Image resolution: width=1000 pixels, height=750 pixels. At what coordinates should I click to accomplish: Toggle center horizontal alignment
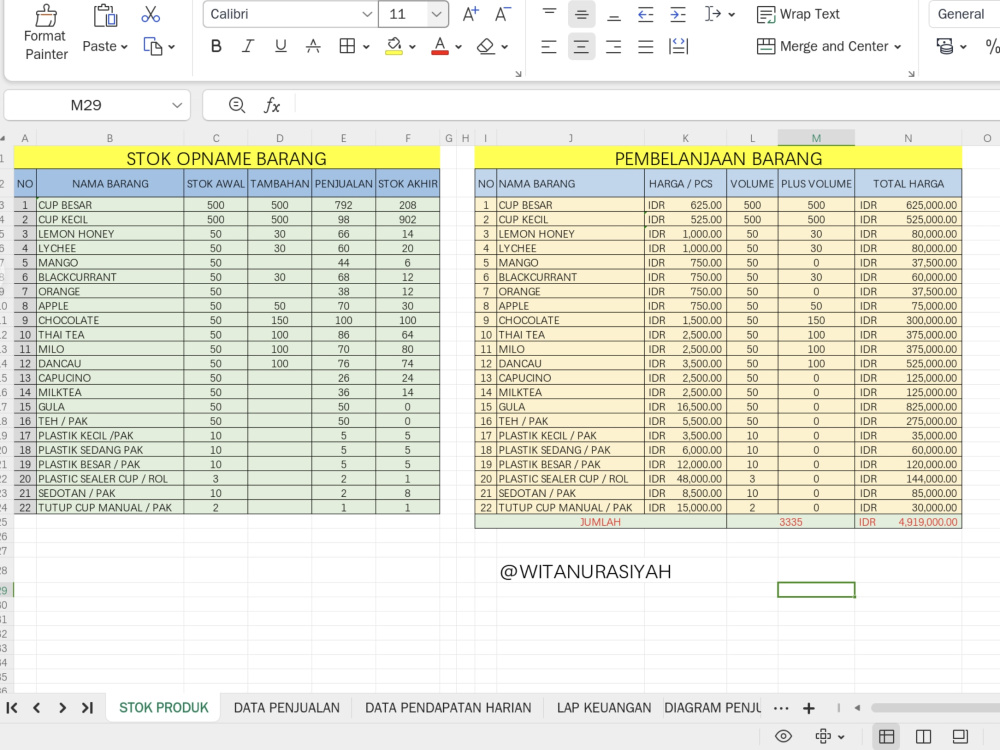click(x=581, y=47)
